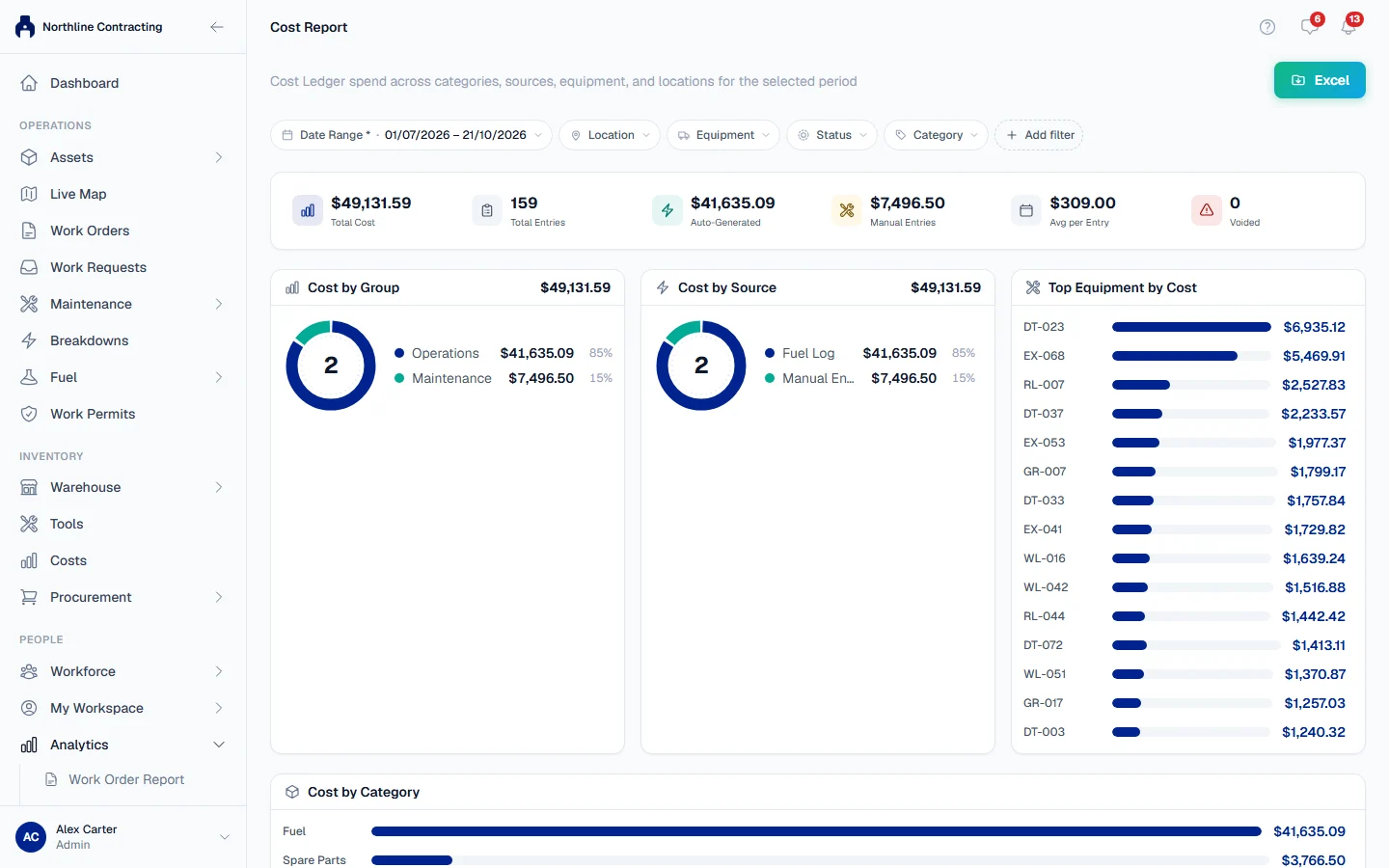This screenshot has width=1389, height=868.
Task: Click the Add filter button
Action: [1039, 135]
